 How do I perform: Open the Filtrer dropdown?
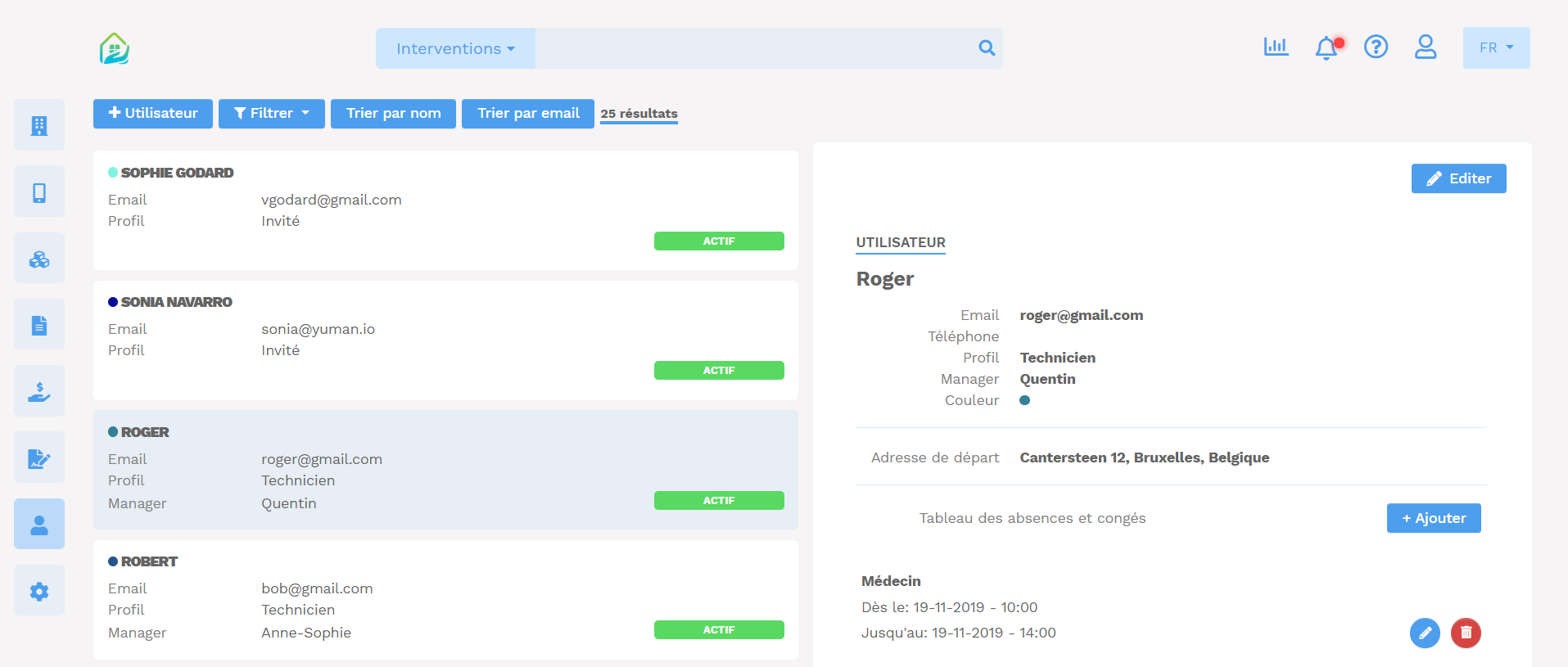coord(271,114)
